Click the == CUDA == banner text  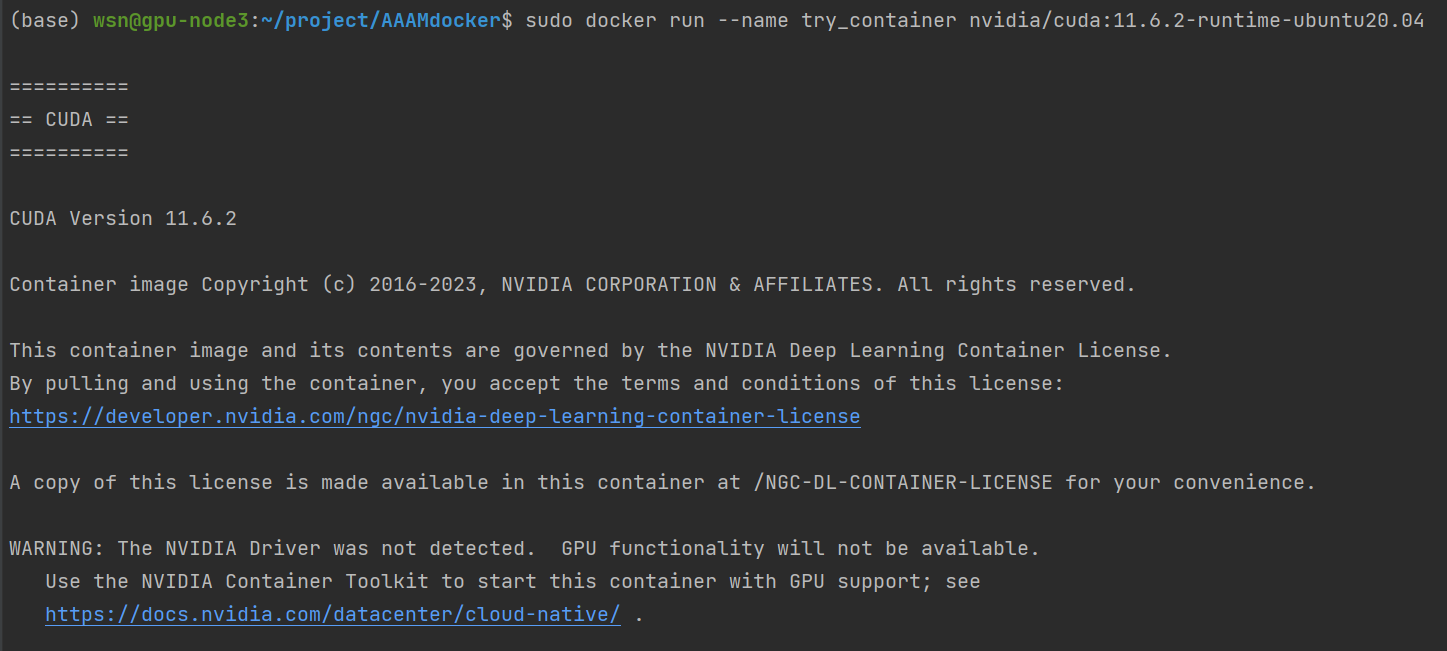coord(69,120)
